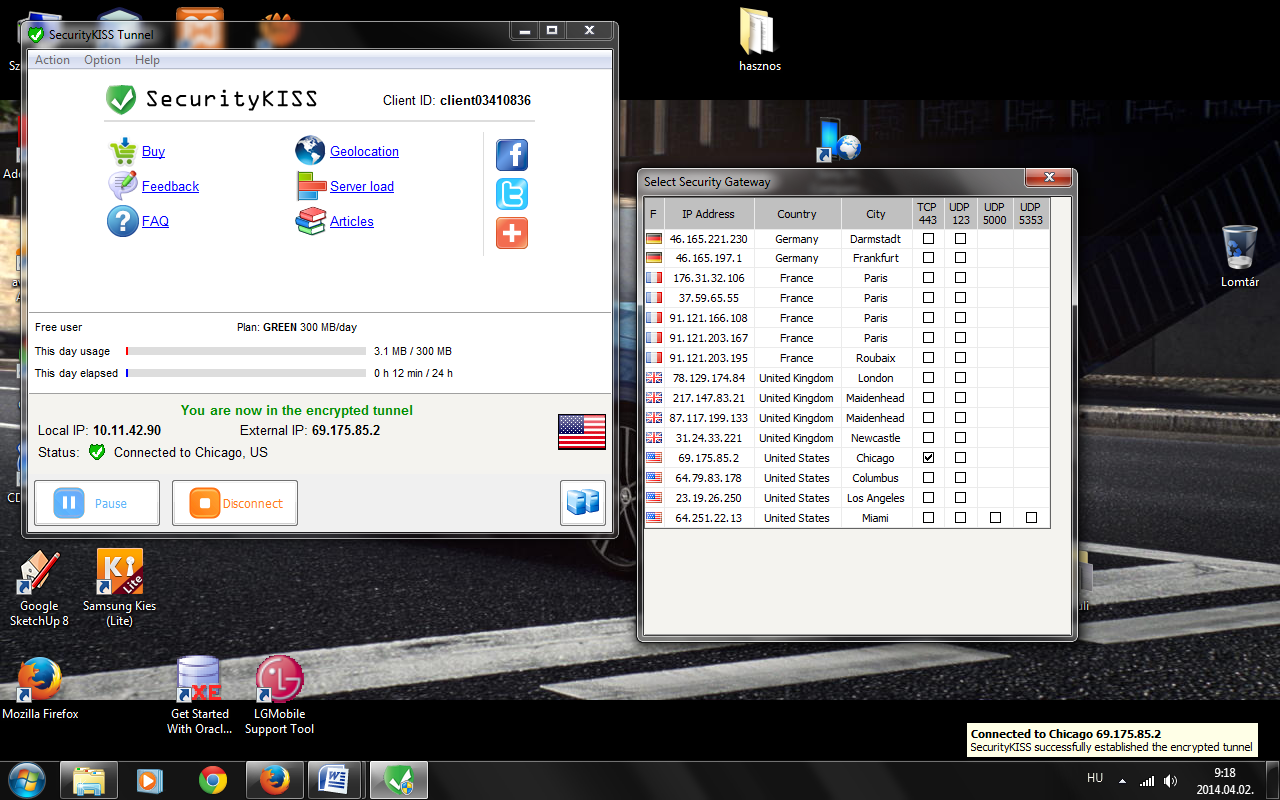Click the Feedback speech bubble icon
This screenshot has height=800, width=1280.
123,186
